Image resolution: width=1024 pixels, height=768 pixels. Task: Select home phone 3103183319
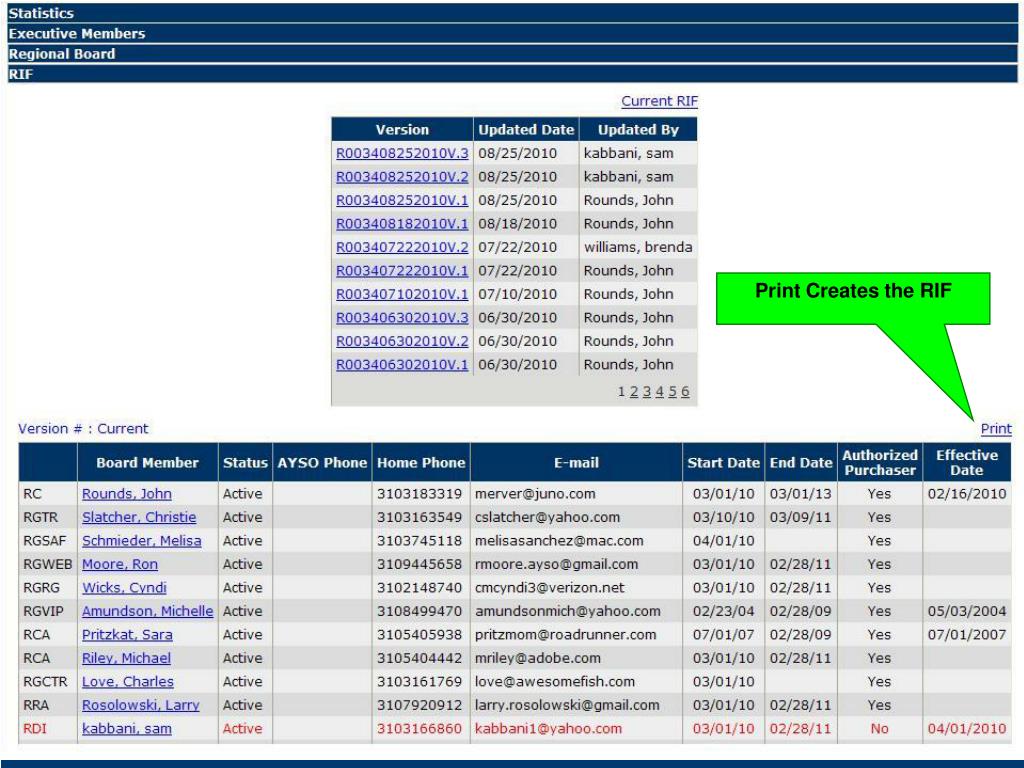(x=419, y=494)
